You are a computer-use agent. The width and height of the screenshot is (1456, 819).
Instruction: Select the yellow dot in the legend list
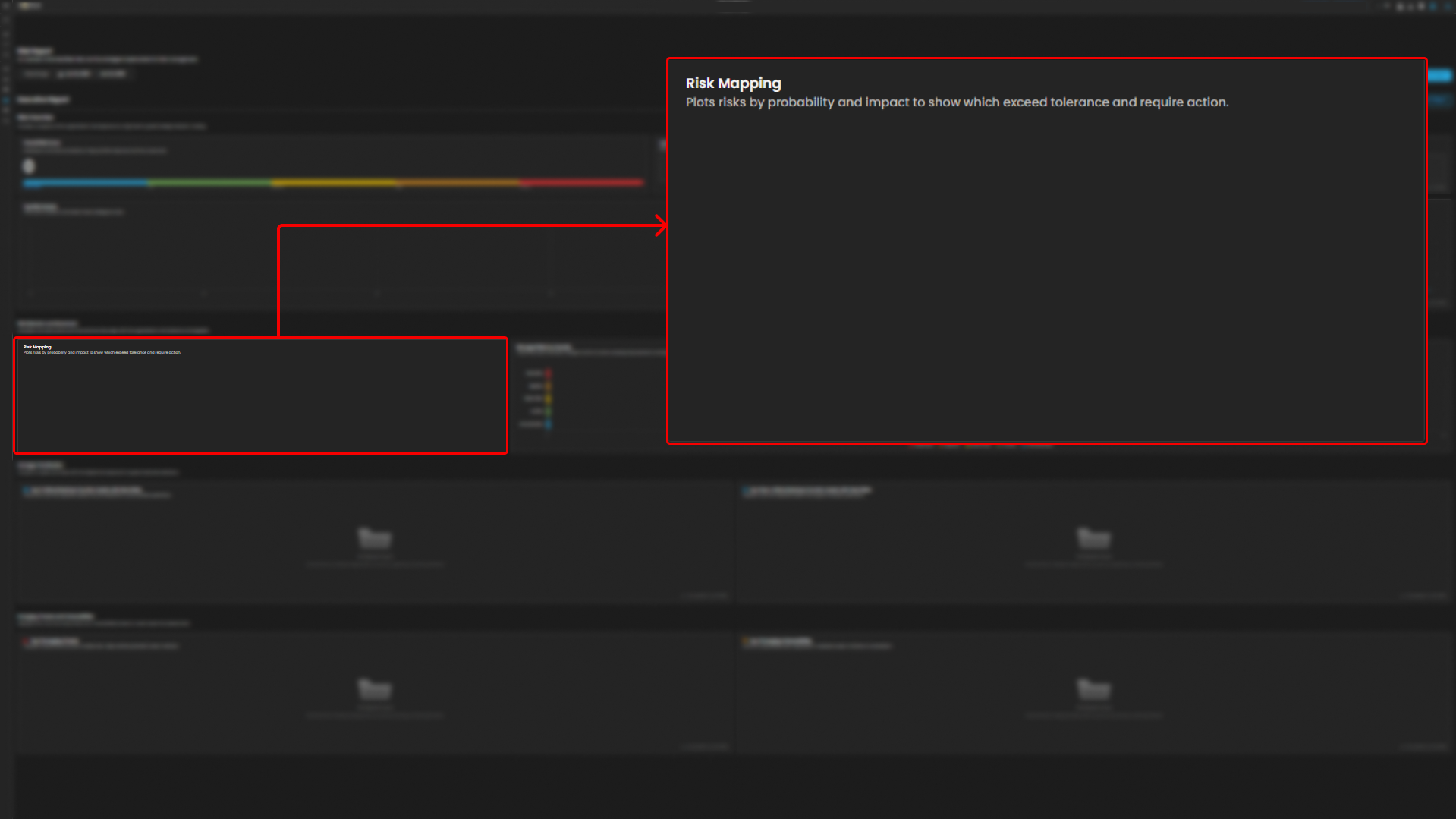click(548, 398)
